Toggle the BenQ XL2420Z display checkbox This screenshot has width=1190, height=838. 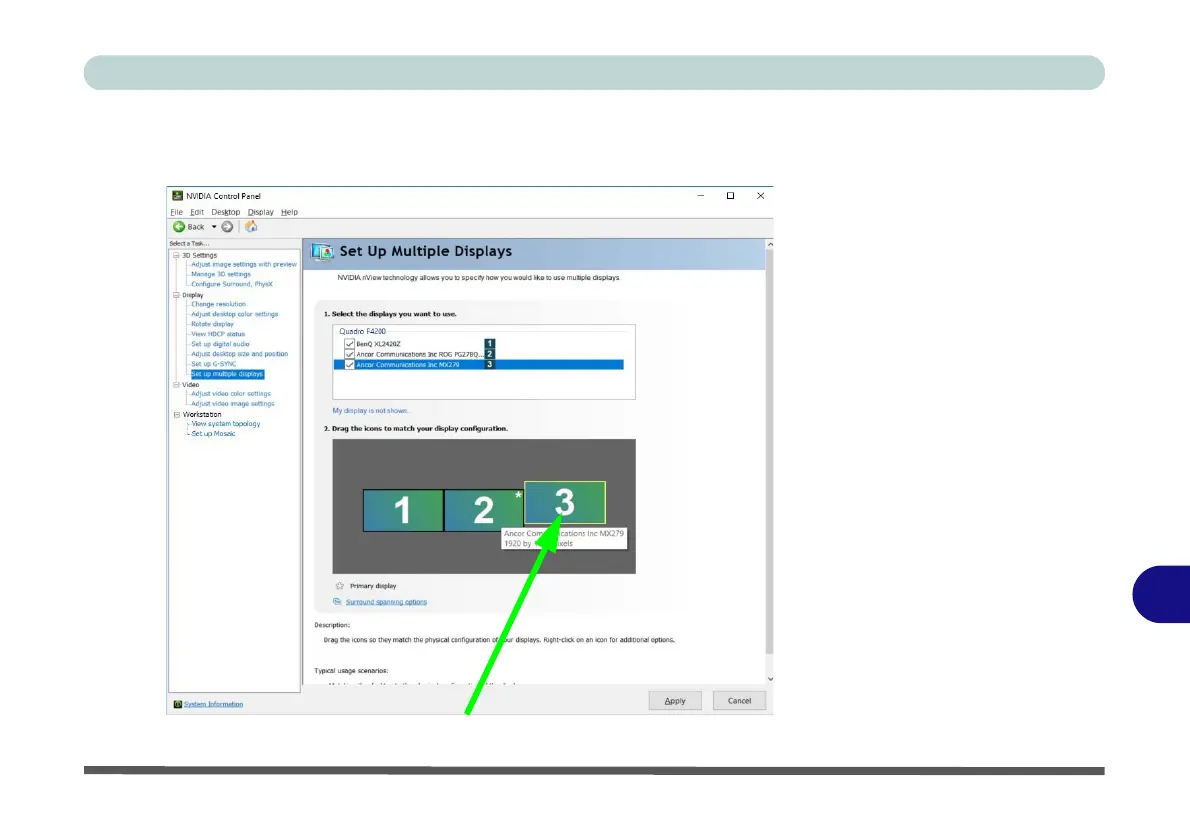[x=349, y=344]
